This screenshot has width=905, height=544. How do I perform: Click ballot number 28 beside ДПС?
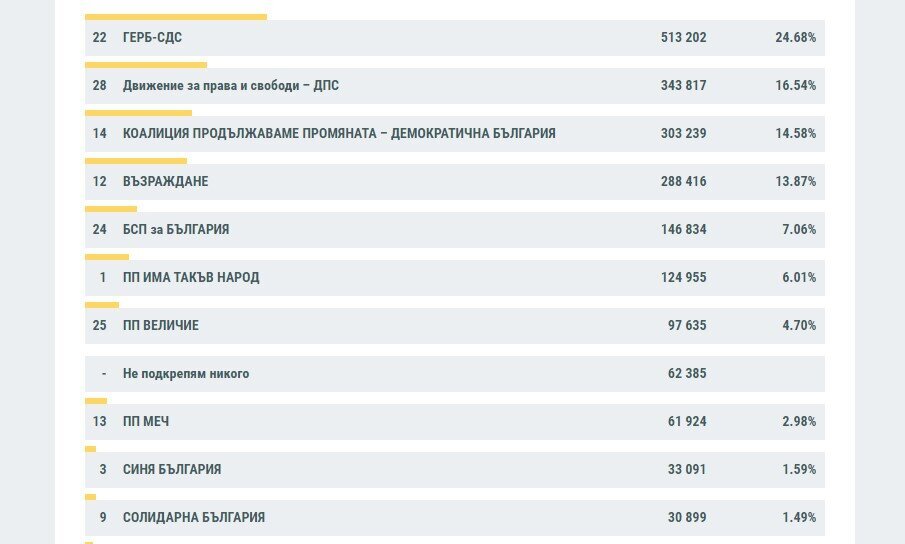tap(99, 85)
